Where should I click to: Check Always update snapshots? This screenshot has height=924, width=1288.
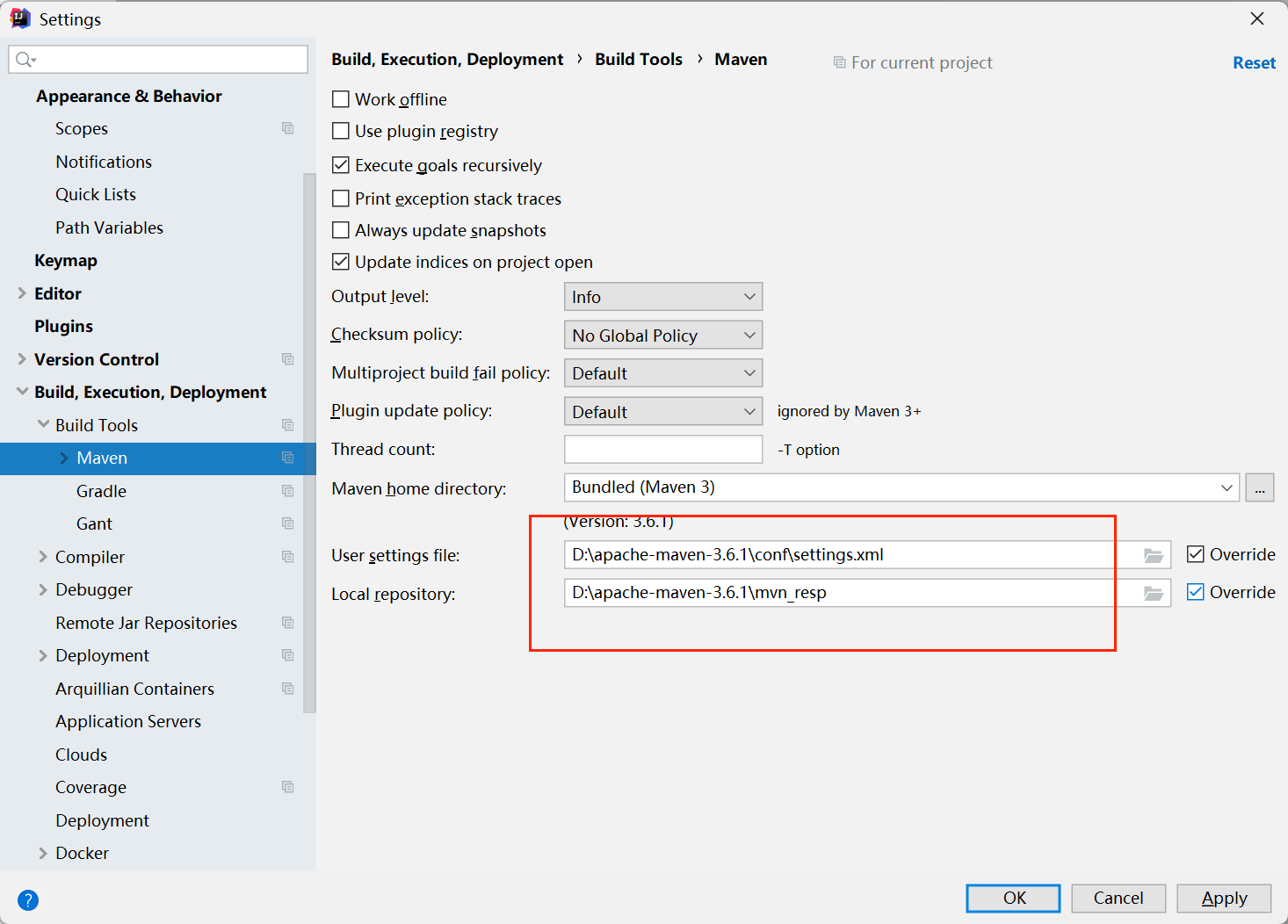(x=341, y=230)
